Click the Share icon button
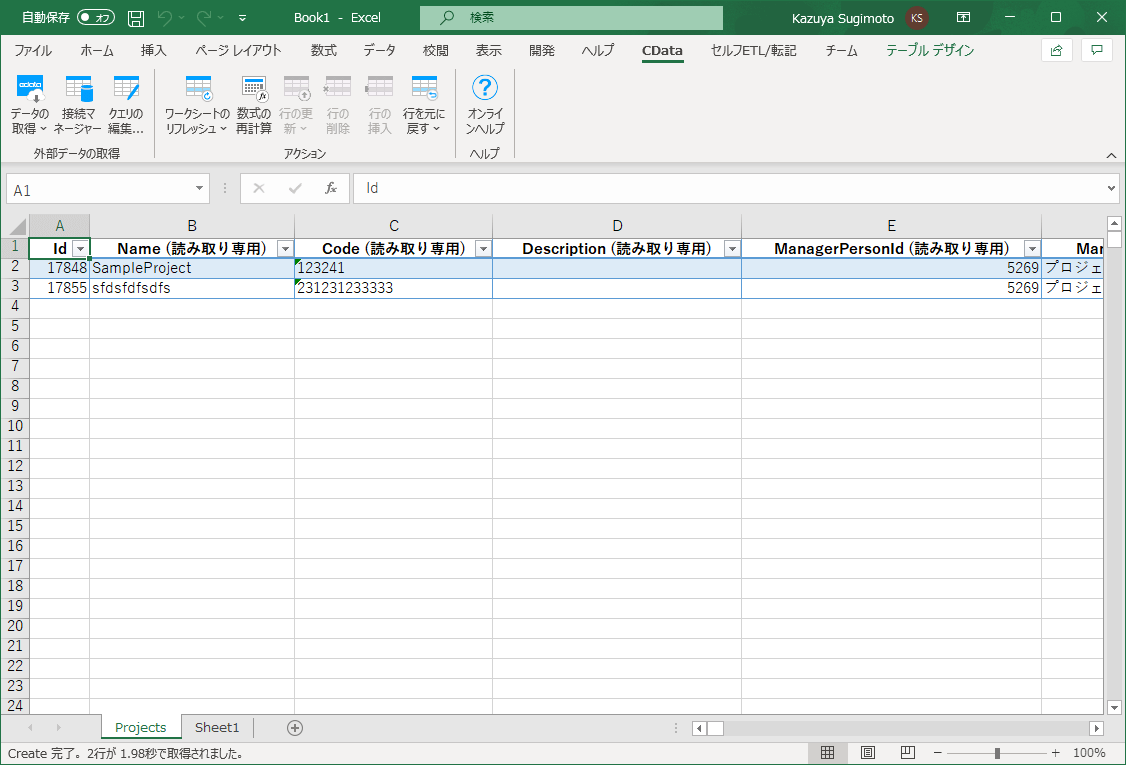The height and width of the screenshot is (765, 1126). pyautogui.click(x=1056, y=50)
